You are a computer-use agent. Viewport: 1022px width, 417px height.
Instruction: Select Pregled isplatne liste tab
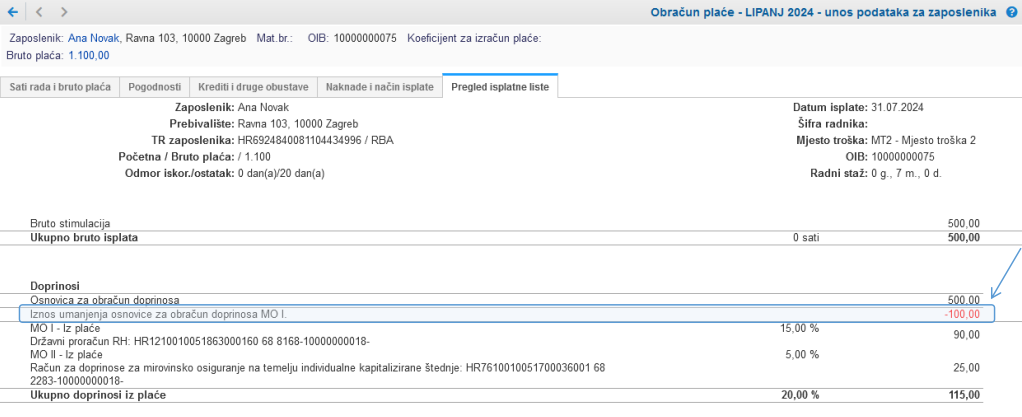point(500,87)
